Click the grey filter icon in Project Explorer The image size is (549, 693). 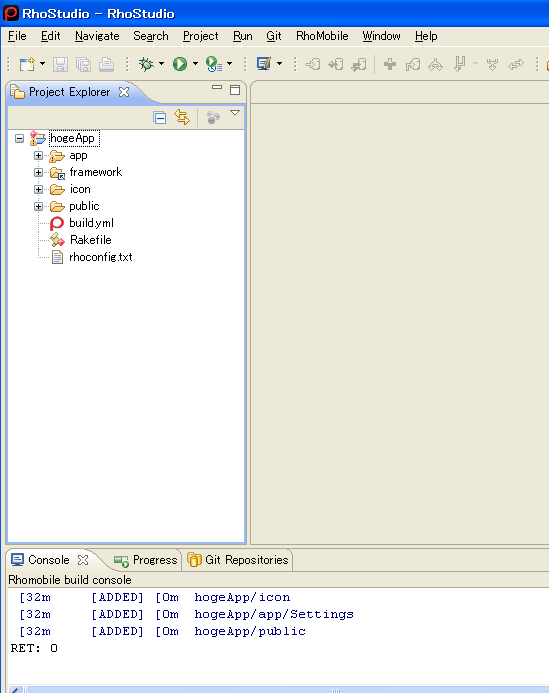214,118
